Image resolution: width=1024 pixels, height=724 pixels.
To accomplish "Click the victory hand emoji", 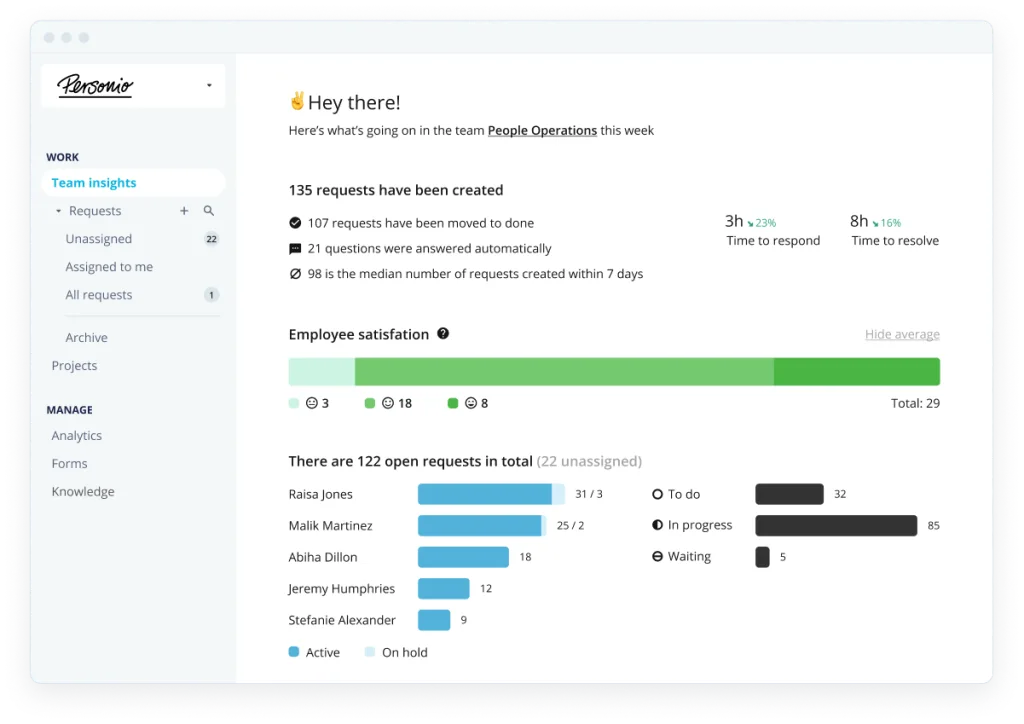I will pyautogui.click(x=297, y=101).
